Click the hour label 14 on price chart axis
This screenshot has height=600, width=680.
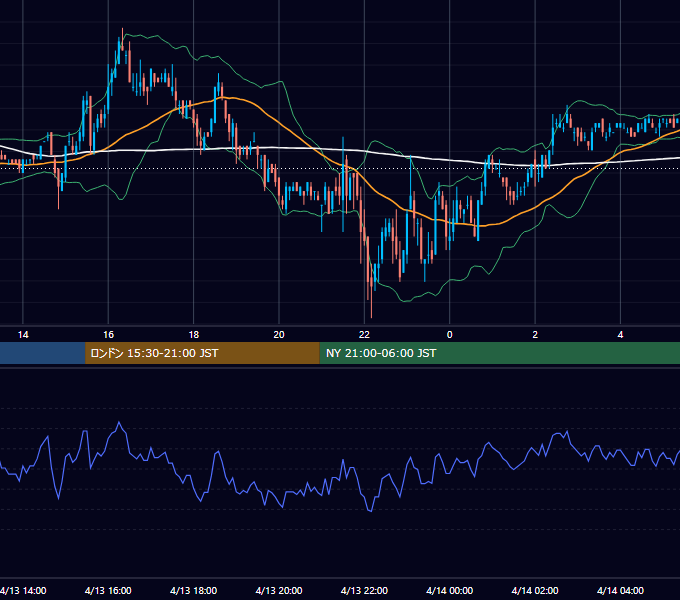coord(23,335)
